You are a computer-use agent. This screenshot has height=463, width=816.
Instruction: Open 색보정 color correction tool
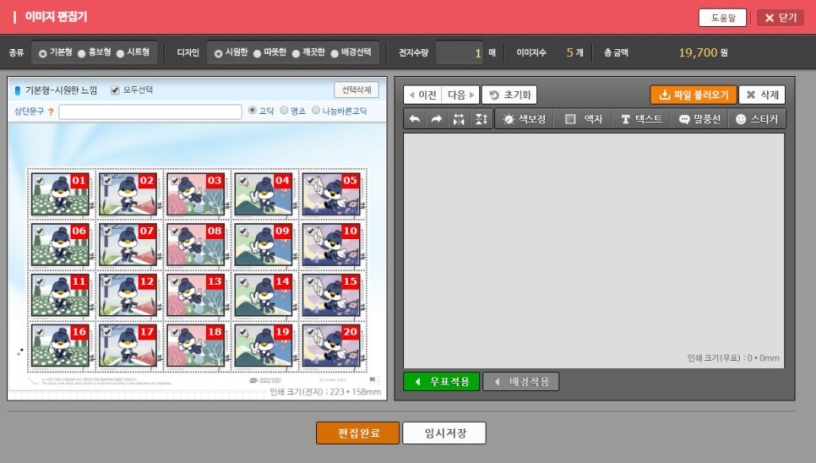click(524, 119)
